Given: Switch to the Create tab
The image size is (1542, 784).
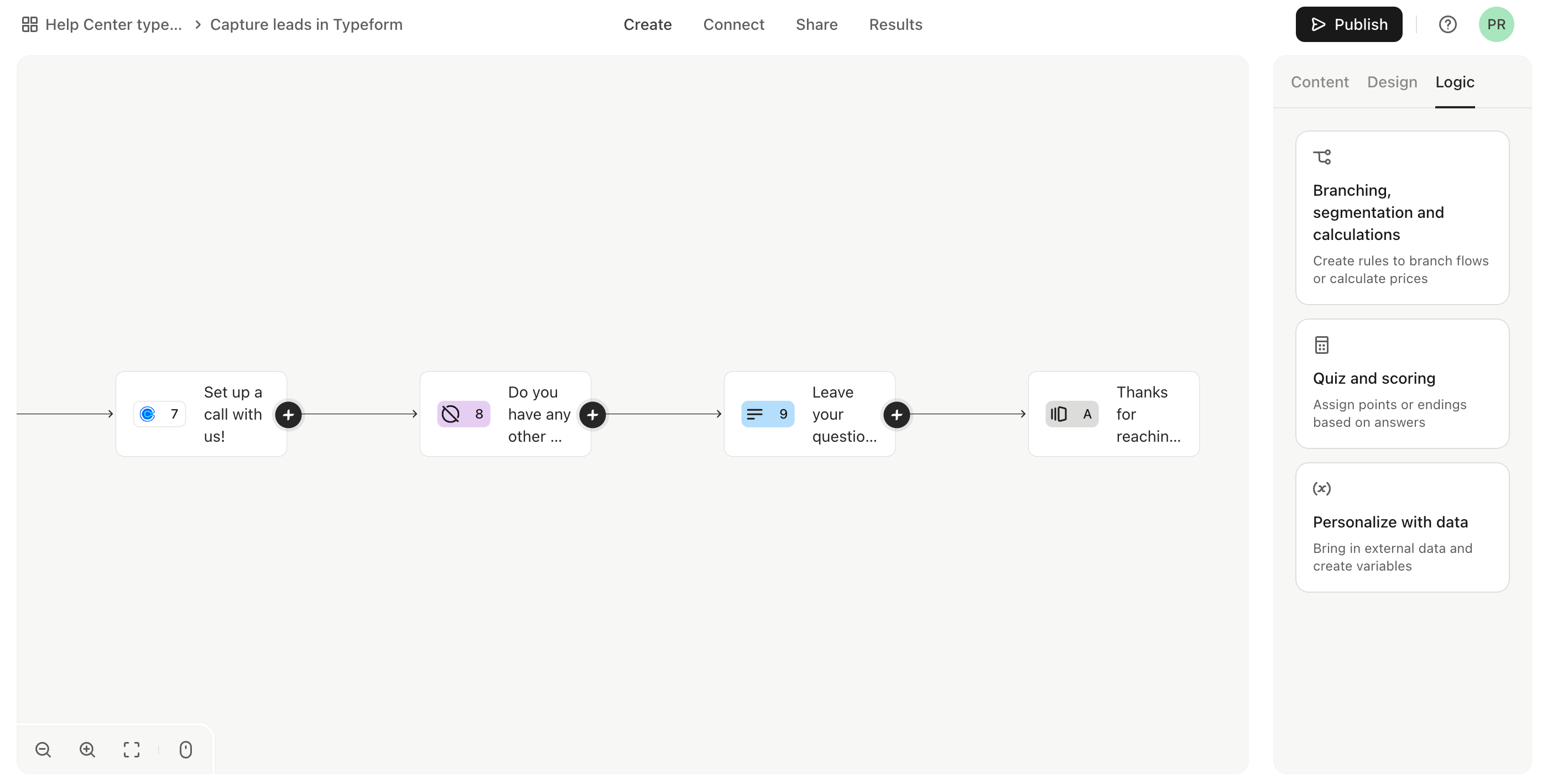Looking at the screenshot, I should 647,24.
